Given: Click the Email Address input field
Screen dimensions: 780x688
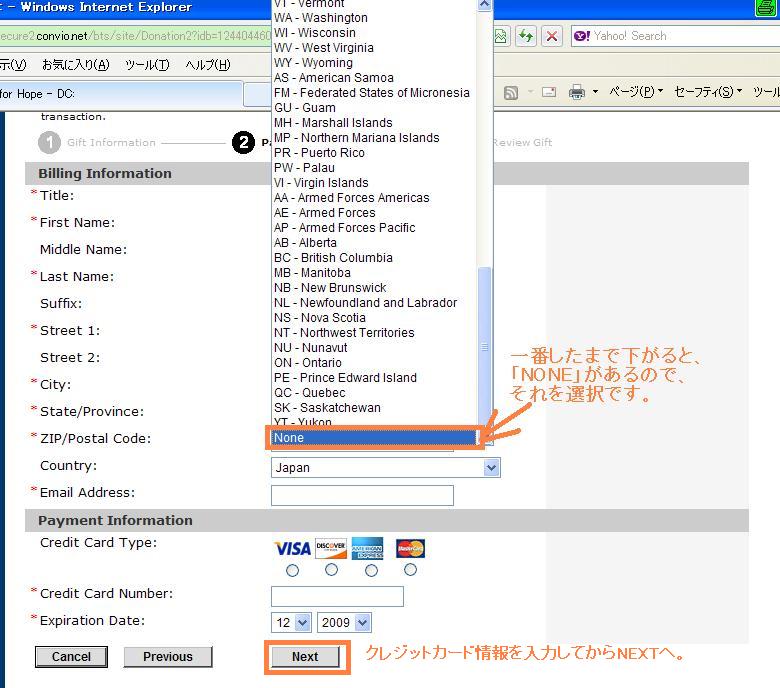Looking at the screenshot, I should point(362,495).
